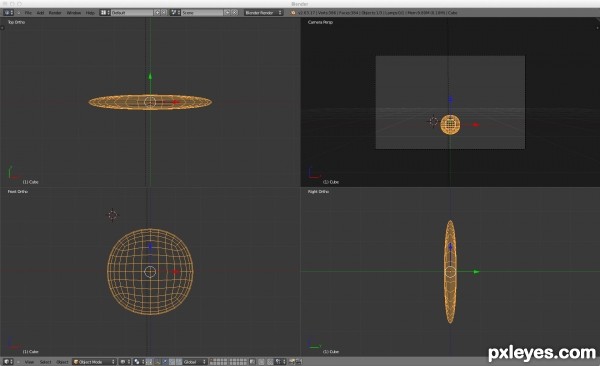Click the Front Ortho viewport label
The width and height of the screenshot is (600, 366).
pyautogui.click(x=18, y=191)
